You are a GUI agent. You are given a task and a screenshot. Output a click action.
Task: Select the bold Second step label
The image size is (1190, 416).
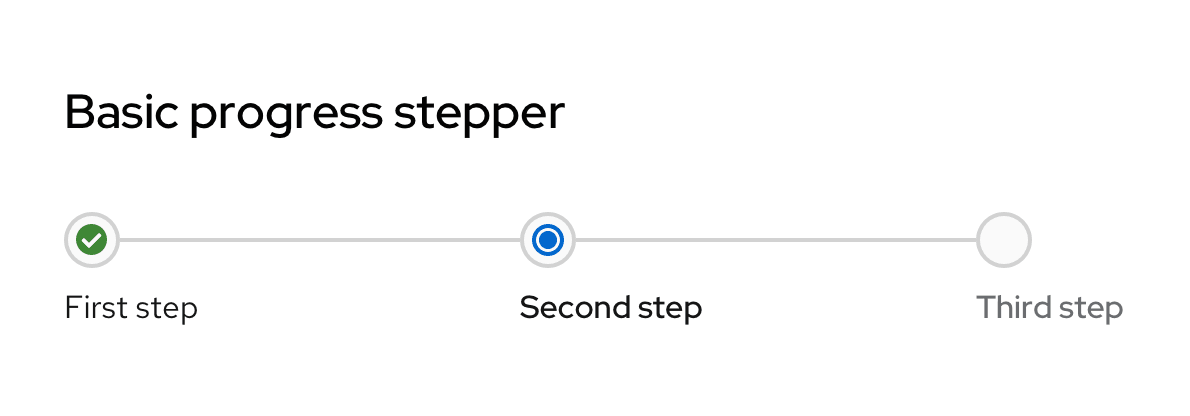610,308
